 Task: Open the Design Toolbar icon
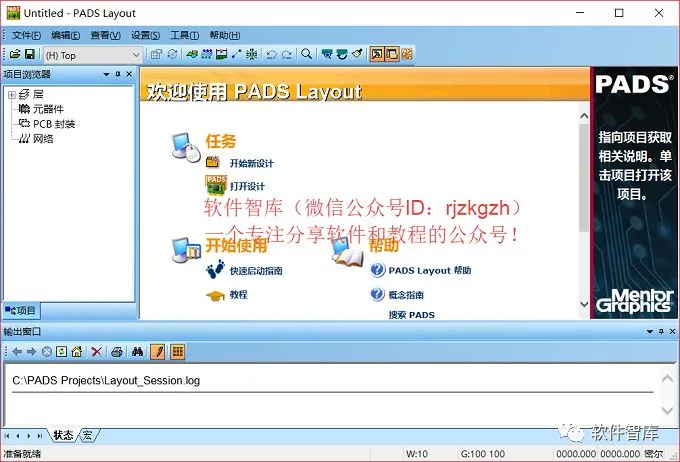pos(207,54)
